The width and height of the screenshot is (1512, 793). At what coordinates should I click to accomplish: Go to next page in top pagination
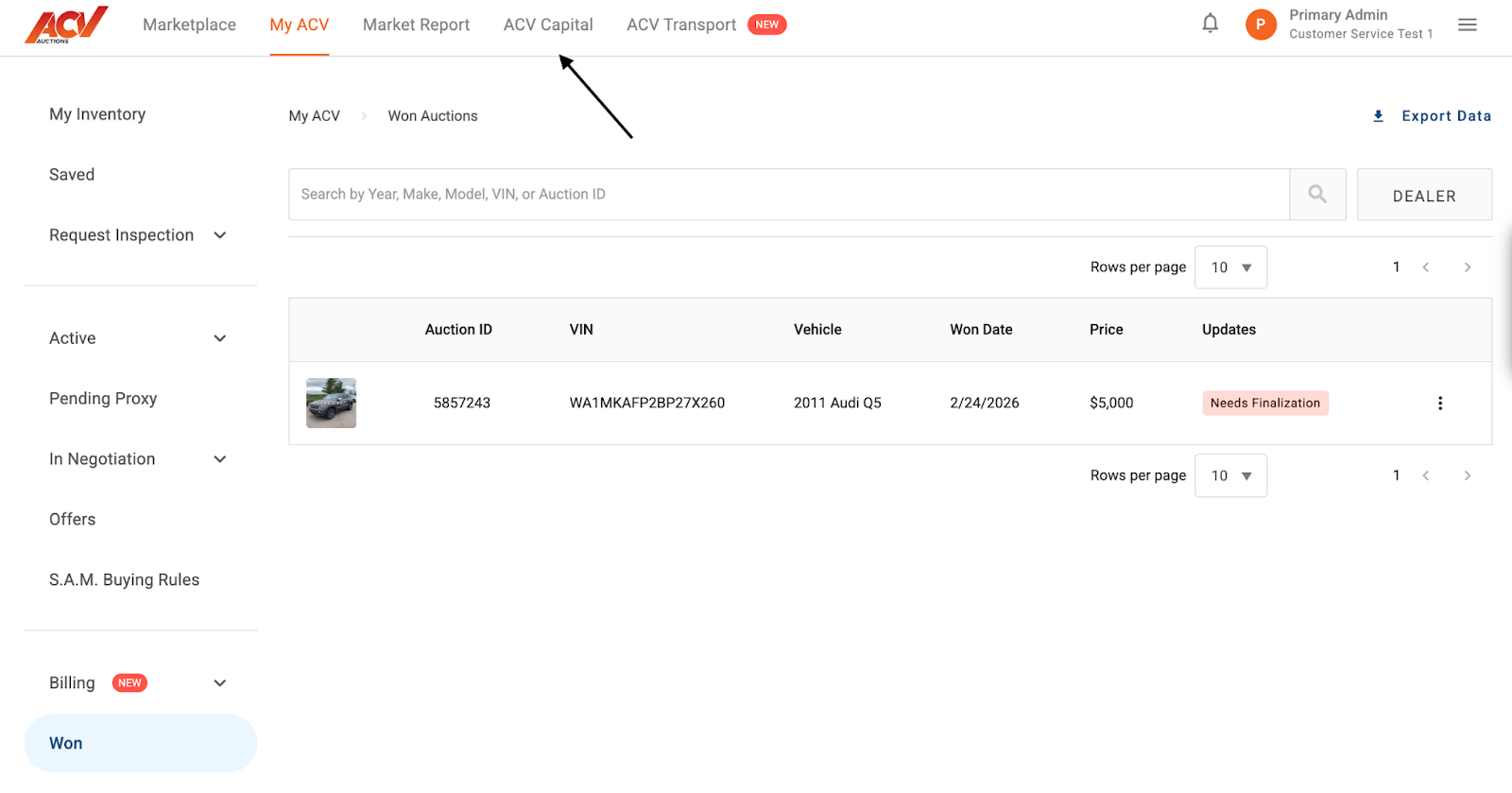[x=1468, y=267]
